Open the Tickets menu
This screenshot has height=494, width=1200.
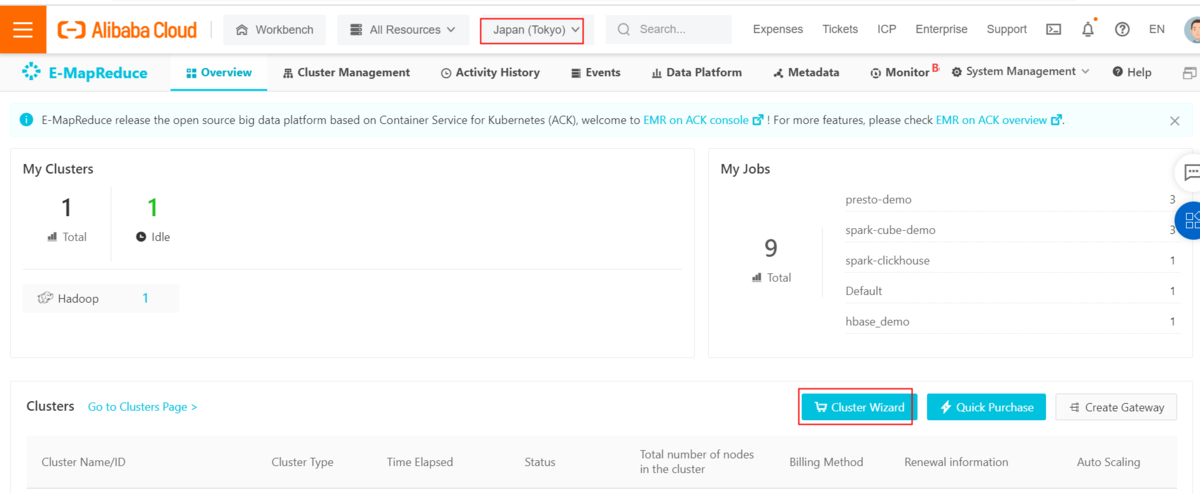pyautogui.click(x=840, y=30)
